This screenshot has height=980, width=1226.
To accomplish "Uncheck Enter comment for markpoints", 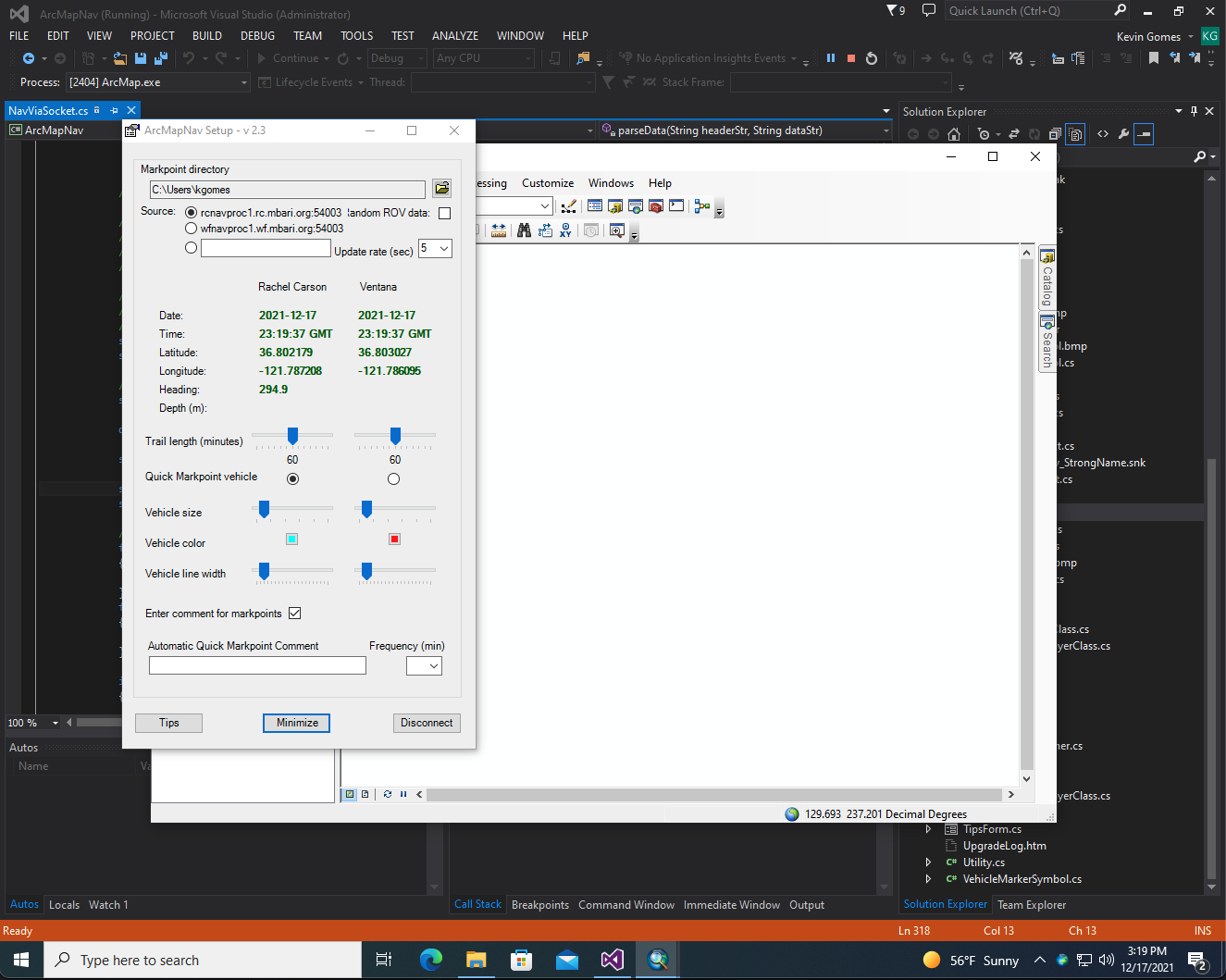I will coord(294,613).
